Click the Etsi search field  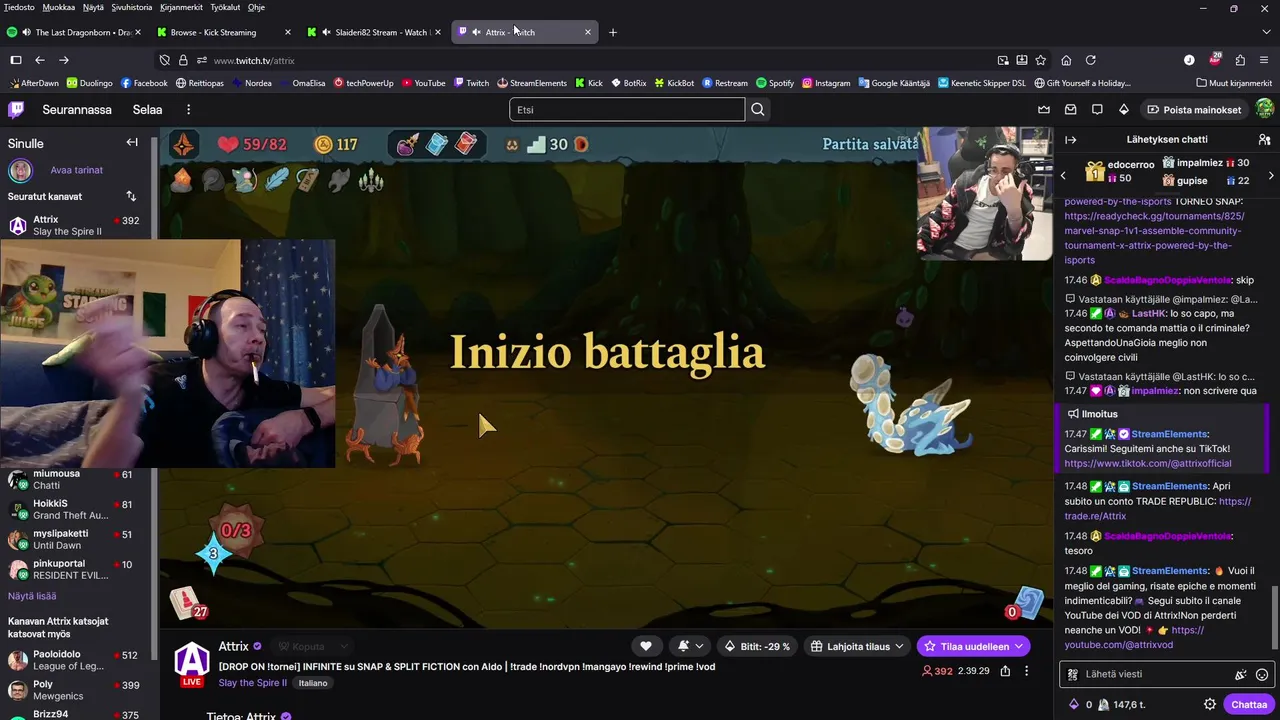627,109
